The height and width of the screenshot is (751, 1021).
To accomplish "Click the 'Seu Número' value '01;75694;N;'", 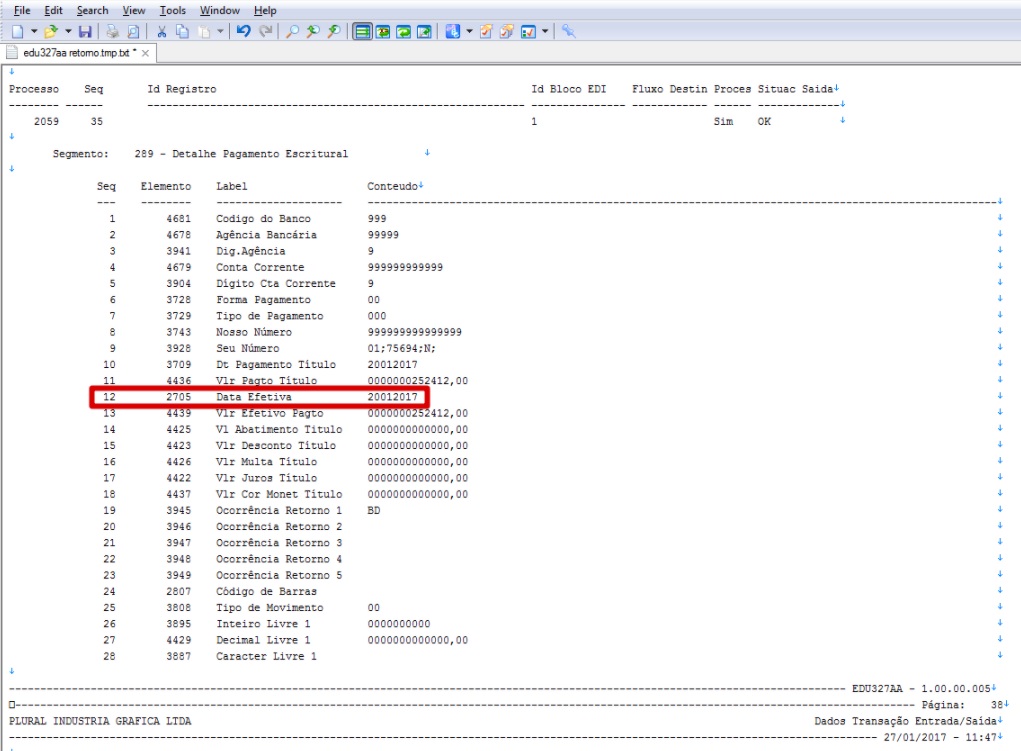I will tap(402, 348).
